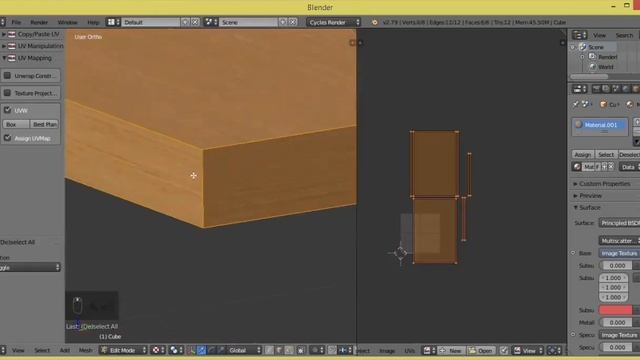Open the File menu
Image resolution: width=640 pixels, height=360 pixels.
16,22
